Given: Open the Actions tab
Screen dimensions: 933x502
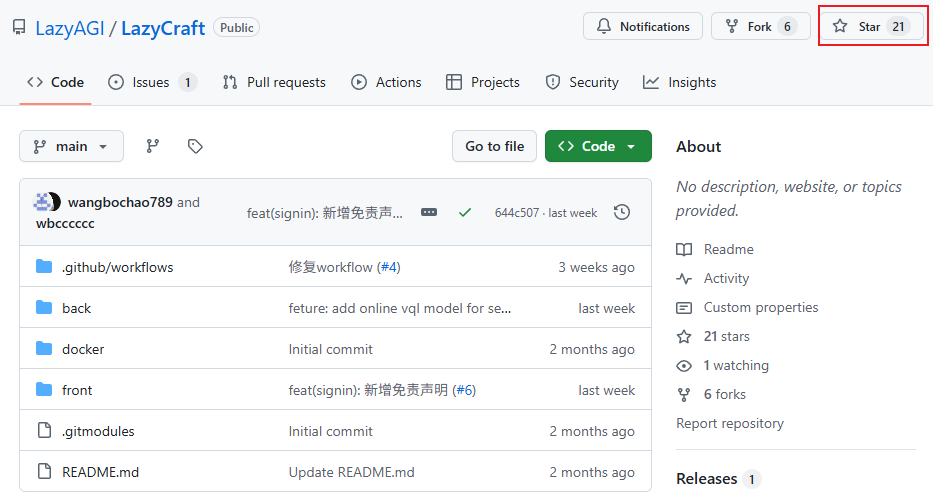Looking at the screenshot, I should (386, 83).
